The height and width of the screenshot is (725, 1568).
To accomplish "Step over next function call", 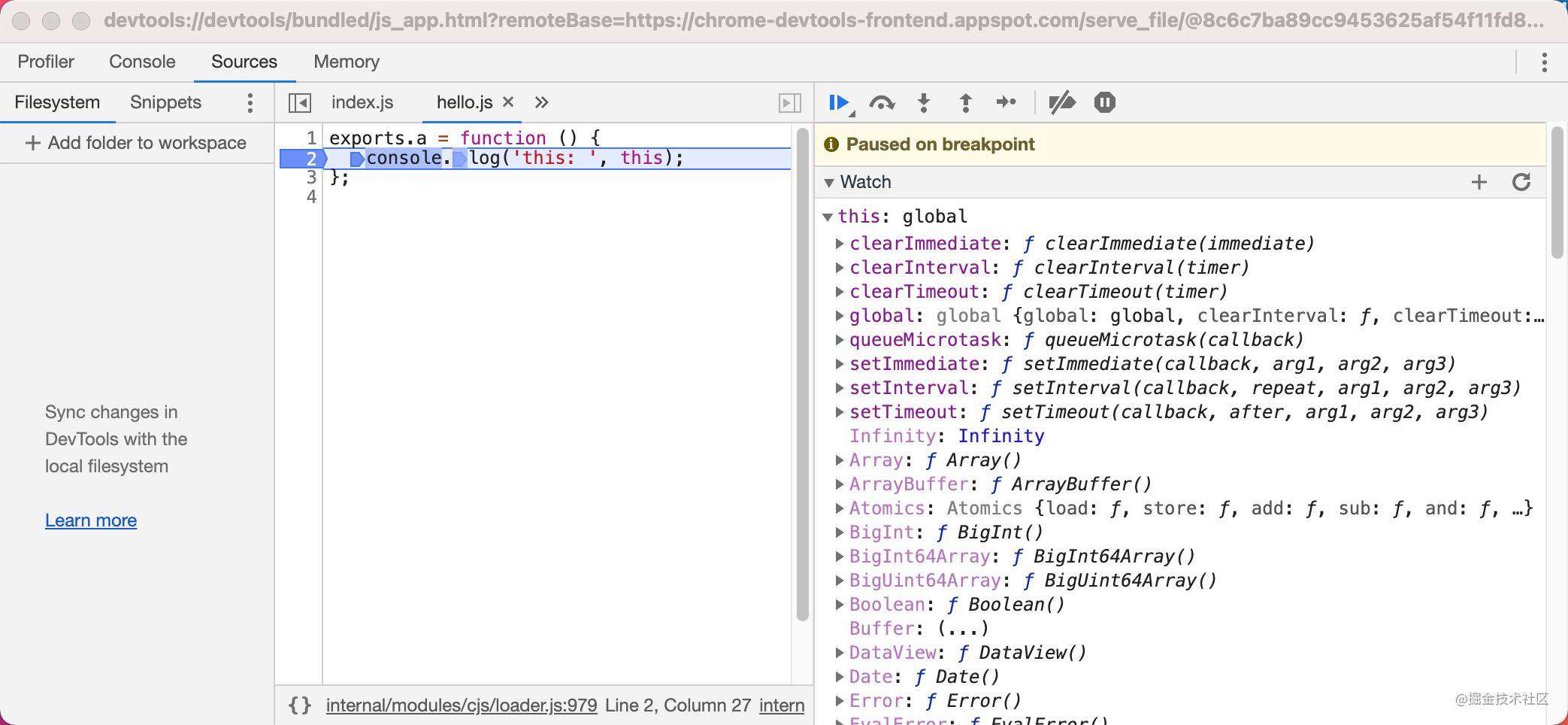I will point(882,102).
